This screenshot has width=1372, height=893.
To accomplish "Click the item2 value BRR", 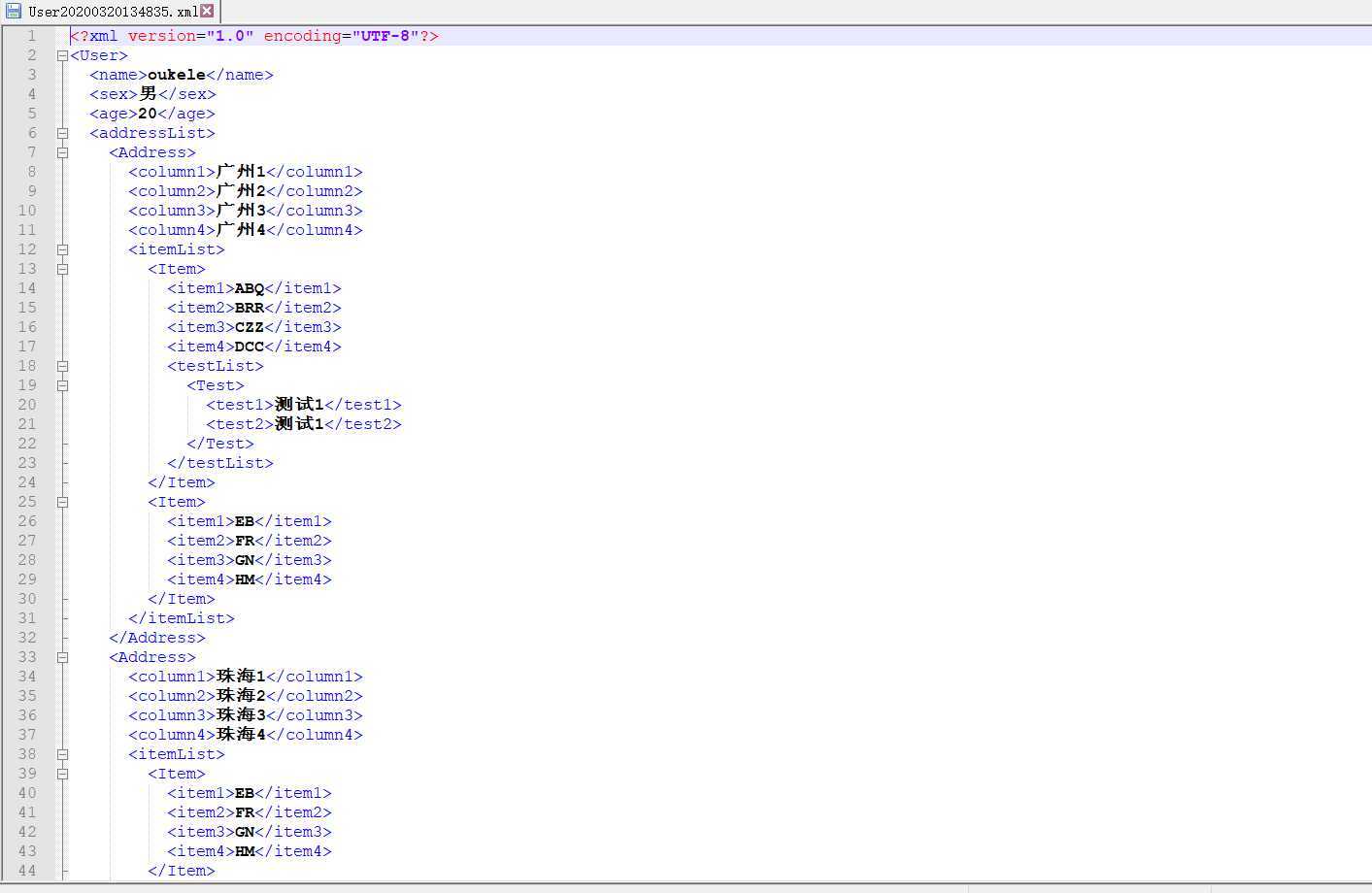I will click(250, 308).
